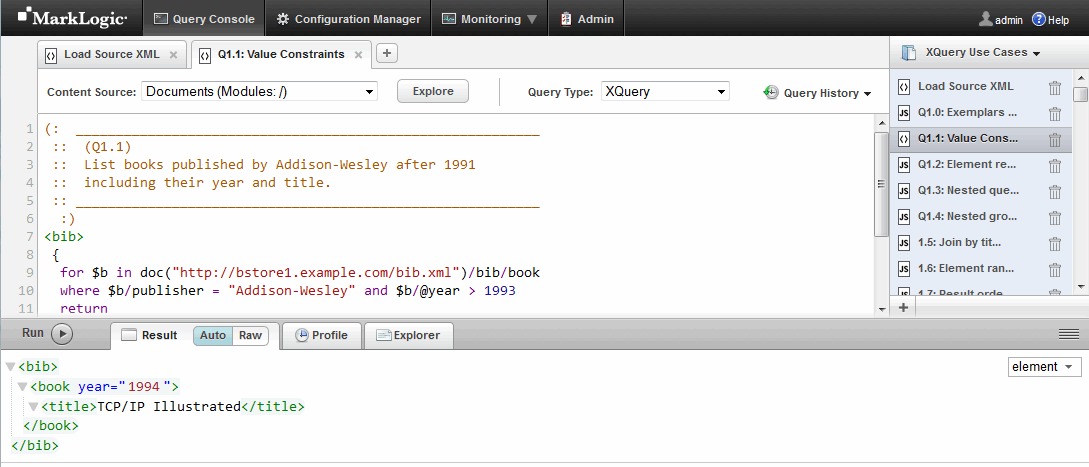Click the editor scrollbar down arrow
Viewport: 1089px width, 467px height.
pos(881,309)
